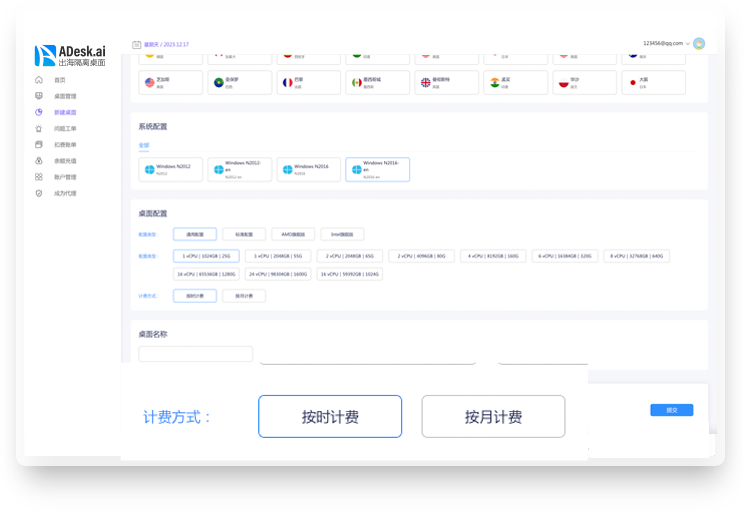
Task: Pick the 2 vCPU | 4096GB | 80G spec
Action: click(421, 256)
